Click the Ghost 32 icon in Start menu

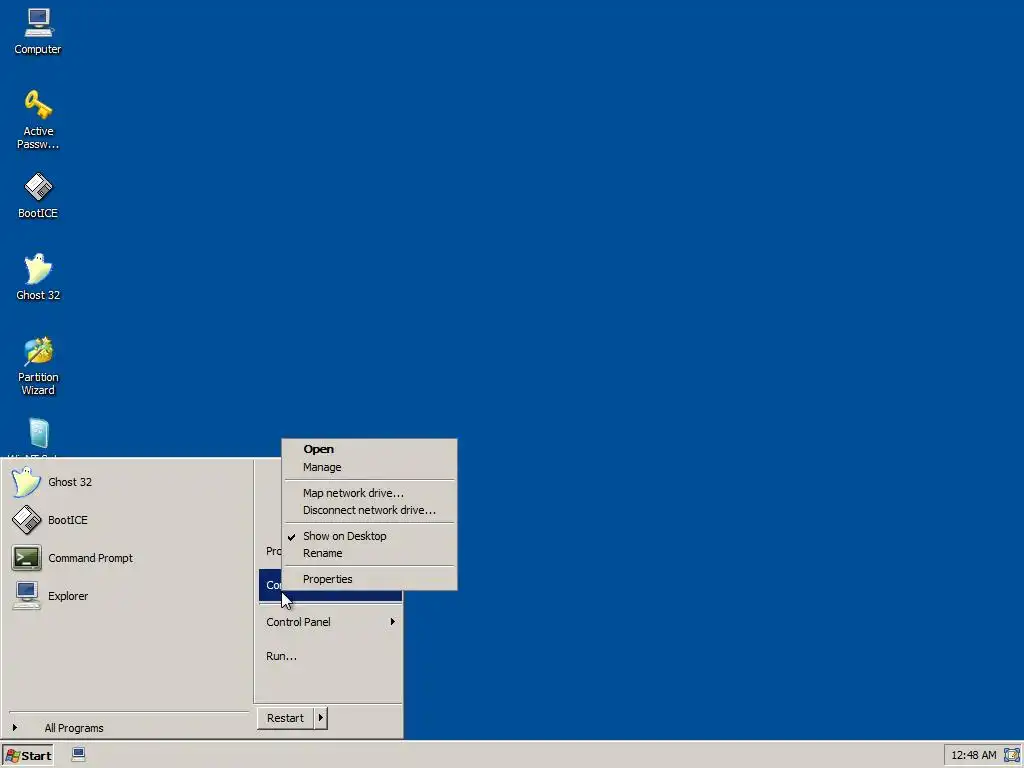26,482
